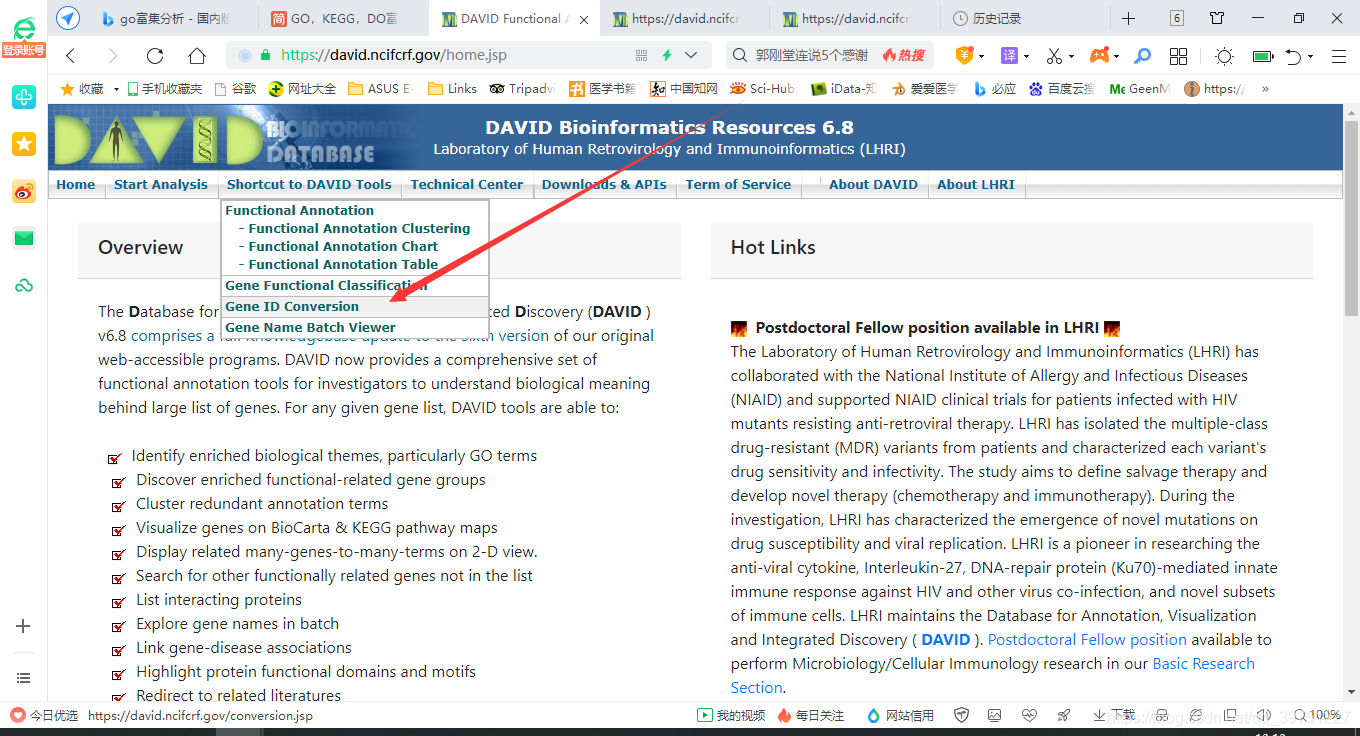Click the blue DAVID link in paragraph
1360x736 pixels.
945,640
